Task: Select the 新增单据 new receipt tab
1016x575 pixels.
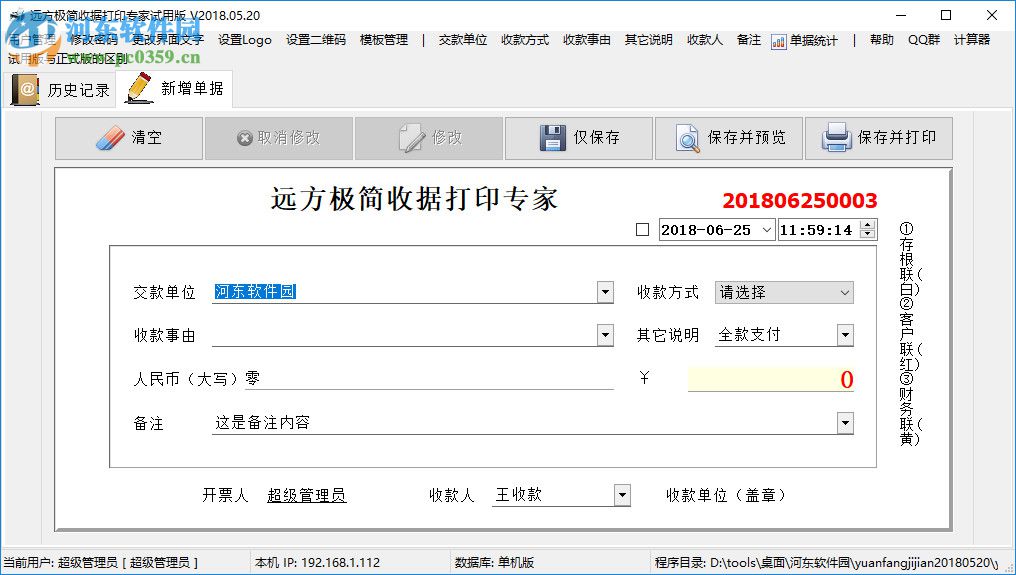Action: (174, 89)
